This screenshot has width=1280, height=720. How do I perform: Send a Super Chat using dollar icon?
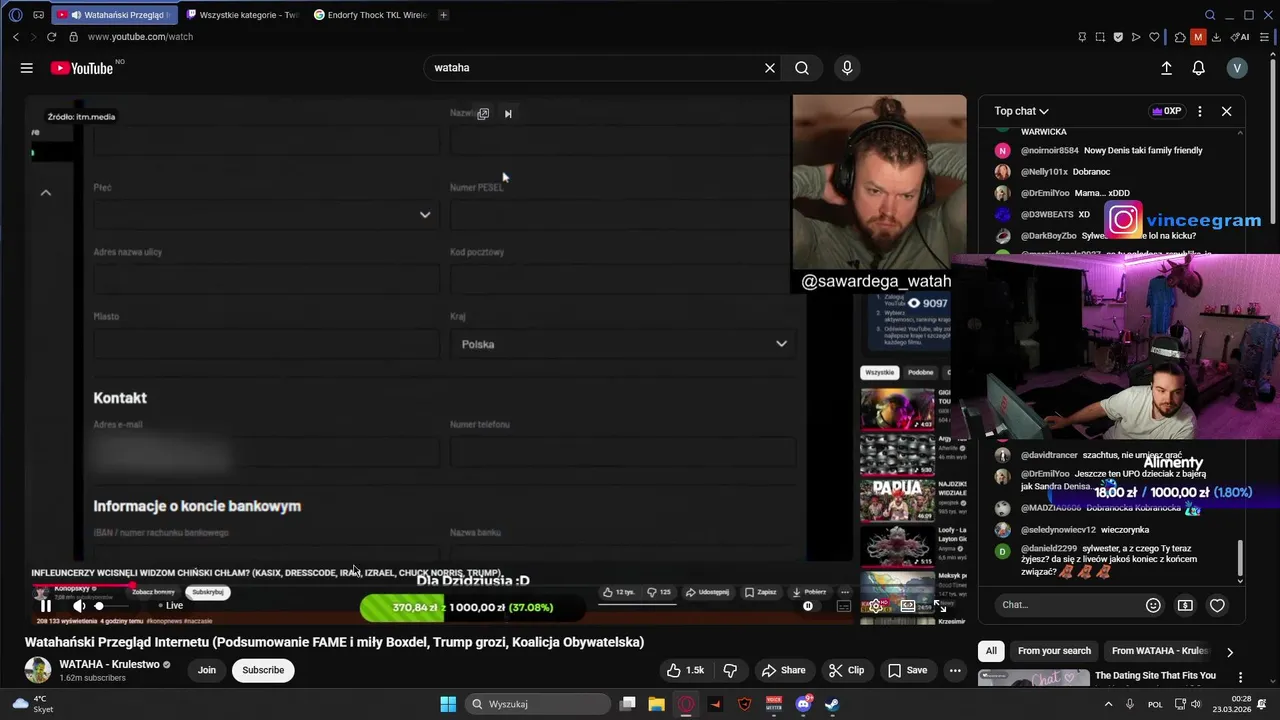tap(1185, 605)
